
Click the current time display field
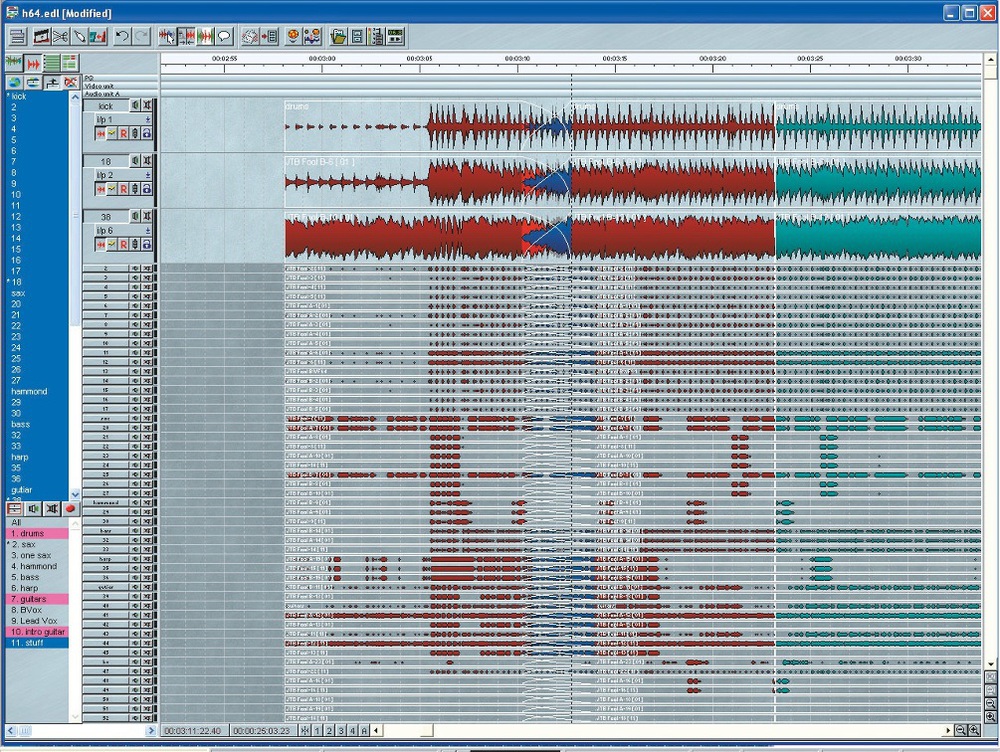pyautogui.click(x=193, y=730)
